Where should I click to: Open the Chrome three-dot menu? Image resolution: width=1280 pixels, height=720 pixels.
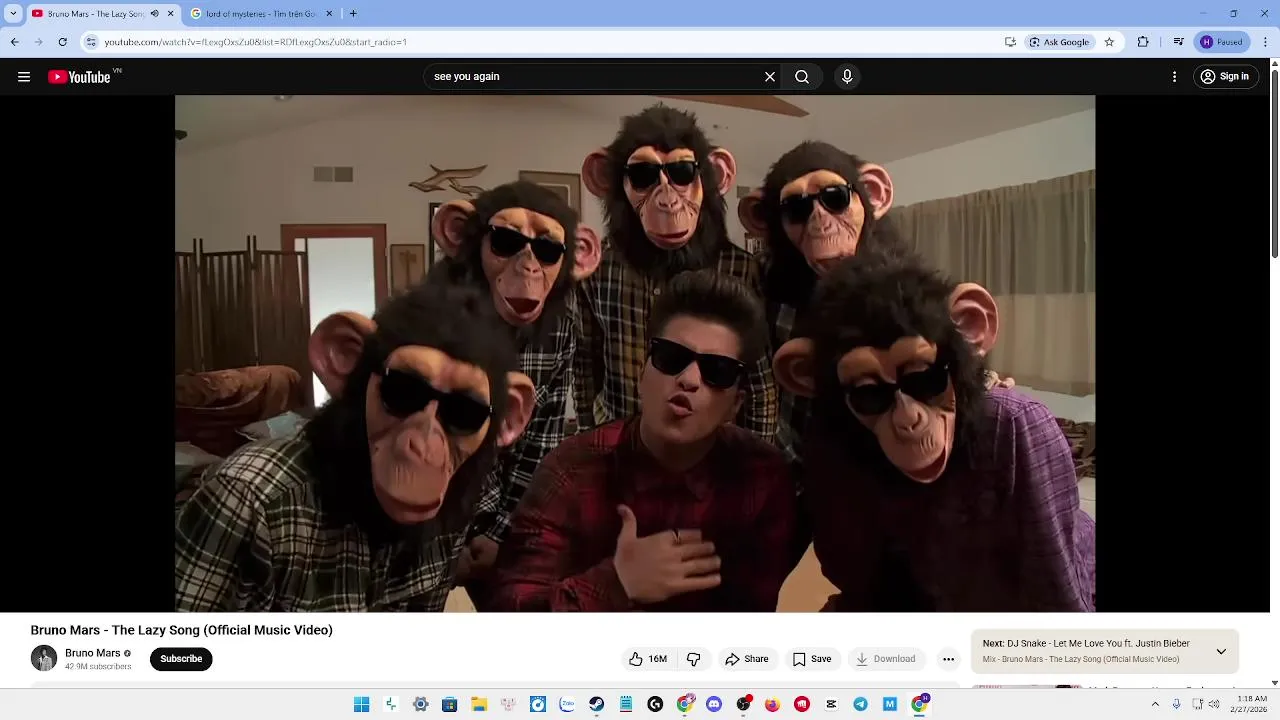tap(1266, 42)
